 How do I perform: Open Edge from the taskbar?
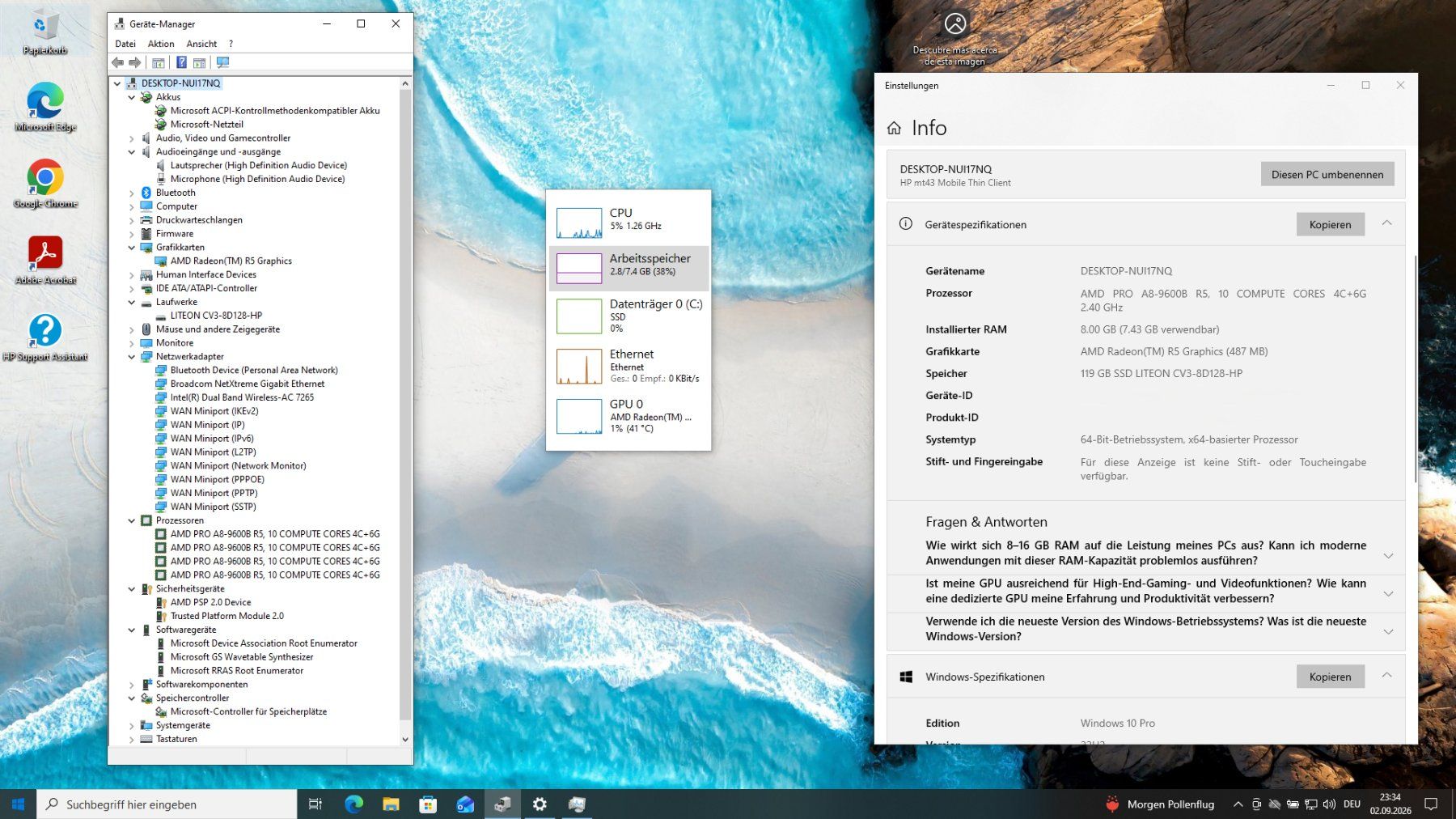click(353, 804)
